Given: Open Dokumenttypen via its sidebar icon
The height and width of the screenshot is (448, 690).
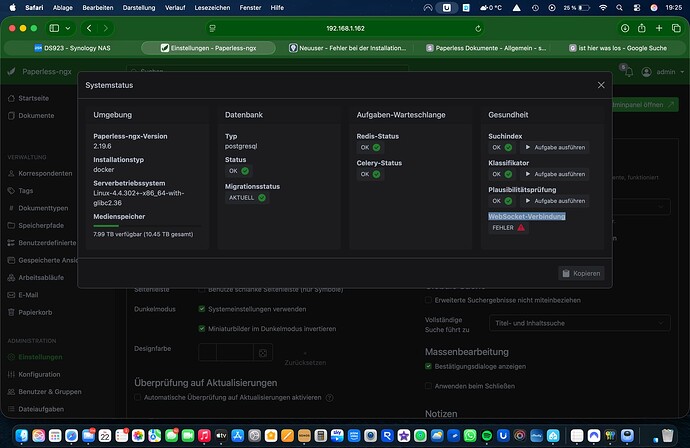Looking at the screenshot, I should 11,208.
